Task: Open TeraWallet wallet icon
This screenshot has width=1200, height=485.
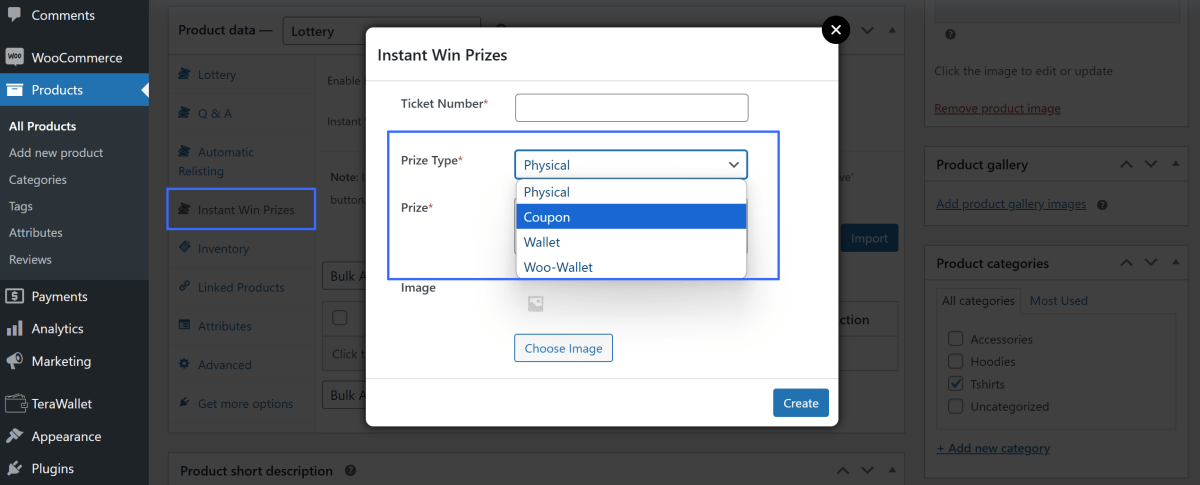Action: tap(14, 404)
